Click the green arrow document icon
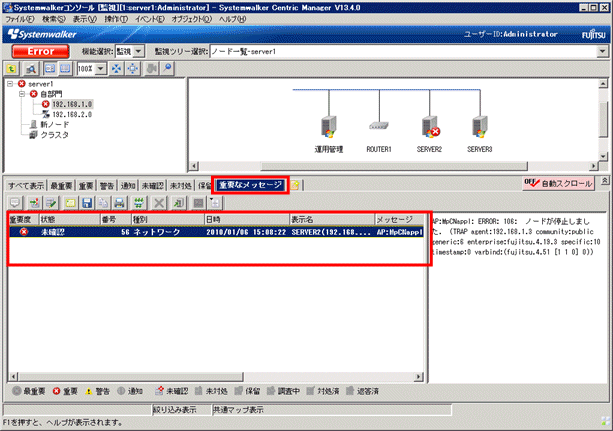 [178, 203]
